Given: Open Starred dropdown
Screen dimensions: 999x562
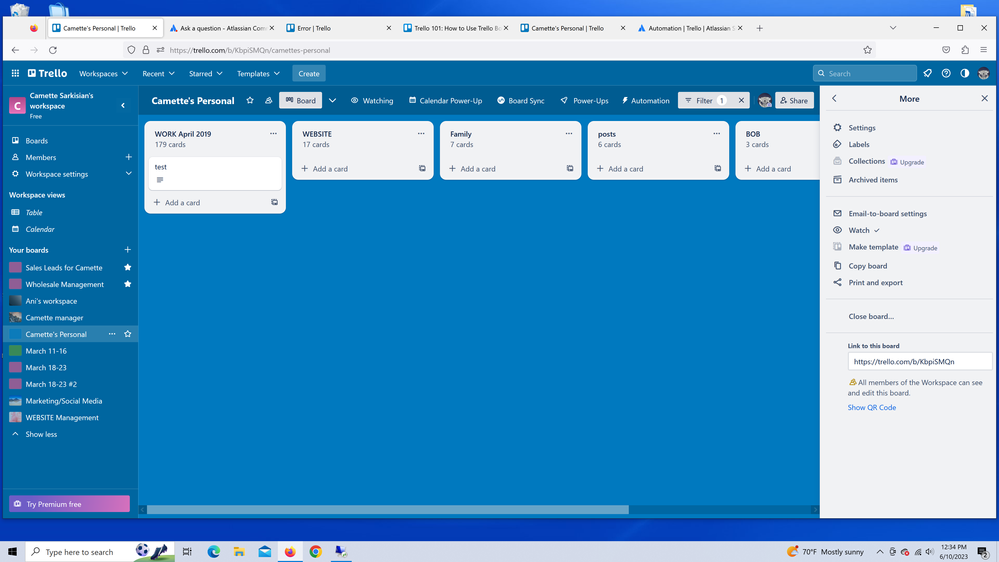Looking at the screenshot, I should (x=205, y=73).
